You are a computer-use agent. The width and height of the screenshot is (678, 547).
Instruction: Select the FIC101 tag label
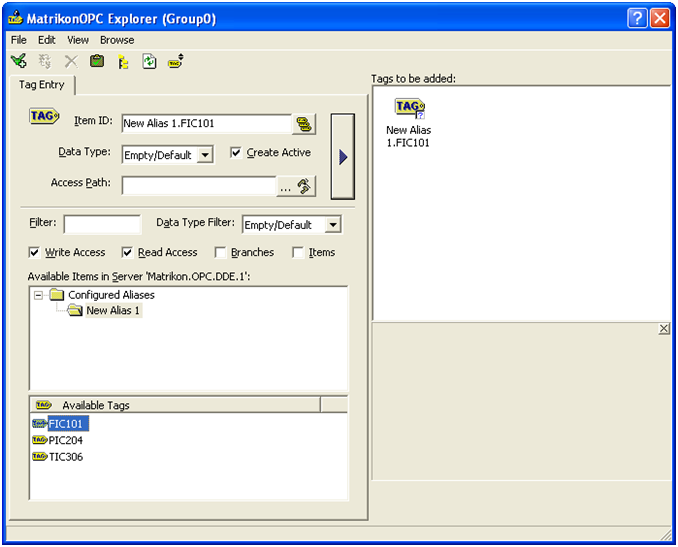[67, 423]
